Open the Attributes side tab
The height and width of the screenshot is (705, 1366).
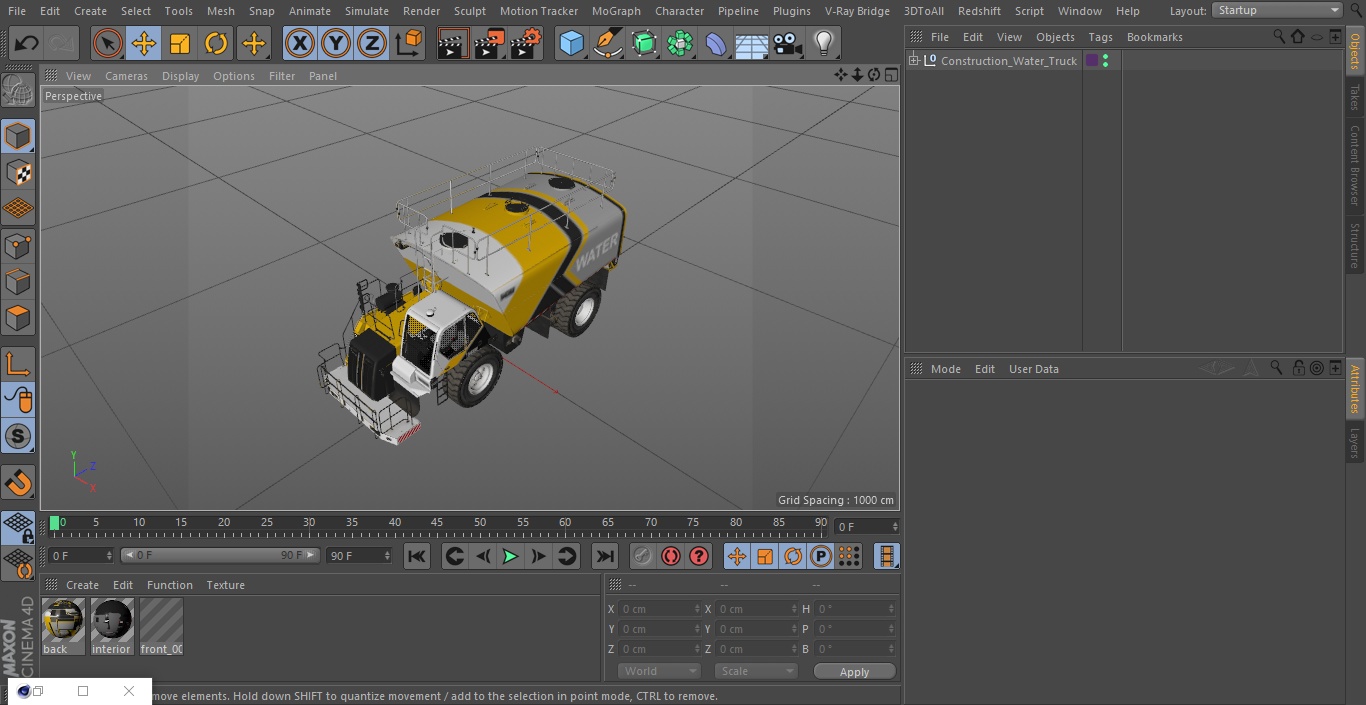point(1355,389)
